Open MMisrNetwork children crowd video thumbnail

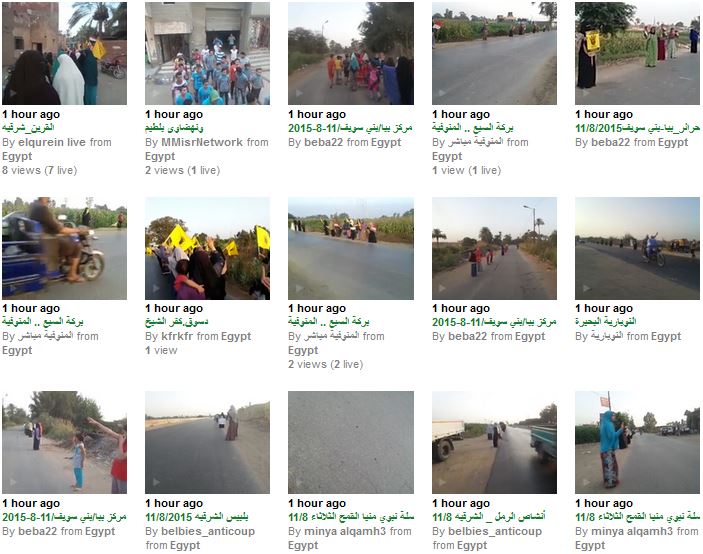[208, 53]
